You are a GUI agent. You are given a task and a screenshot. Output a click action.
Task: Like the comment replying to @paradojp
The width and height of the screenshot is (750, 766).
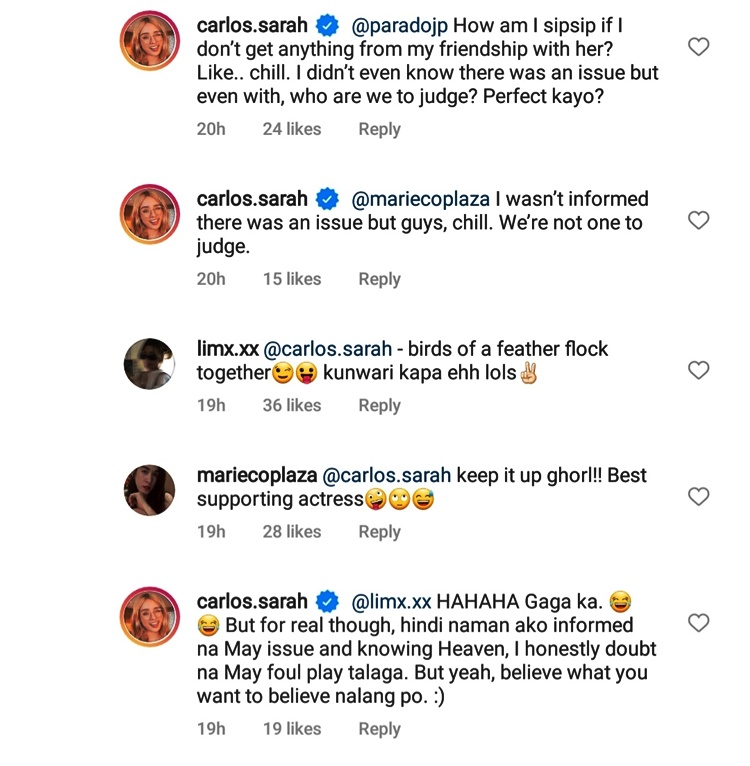pos(698,47)
